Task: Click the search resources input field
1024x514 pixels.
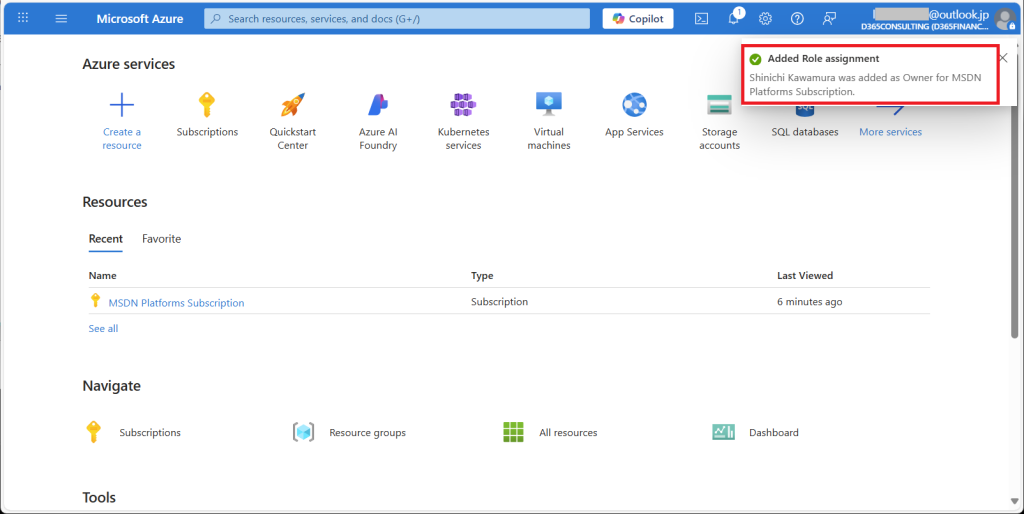Action: 400,19
